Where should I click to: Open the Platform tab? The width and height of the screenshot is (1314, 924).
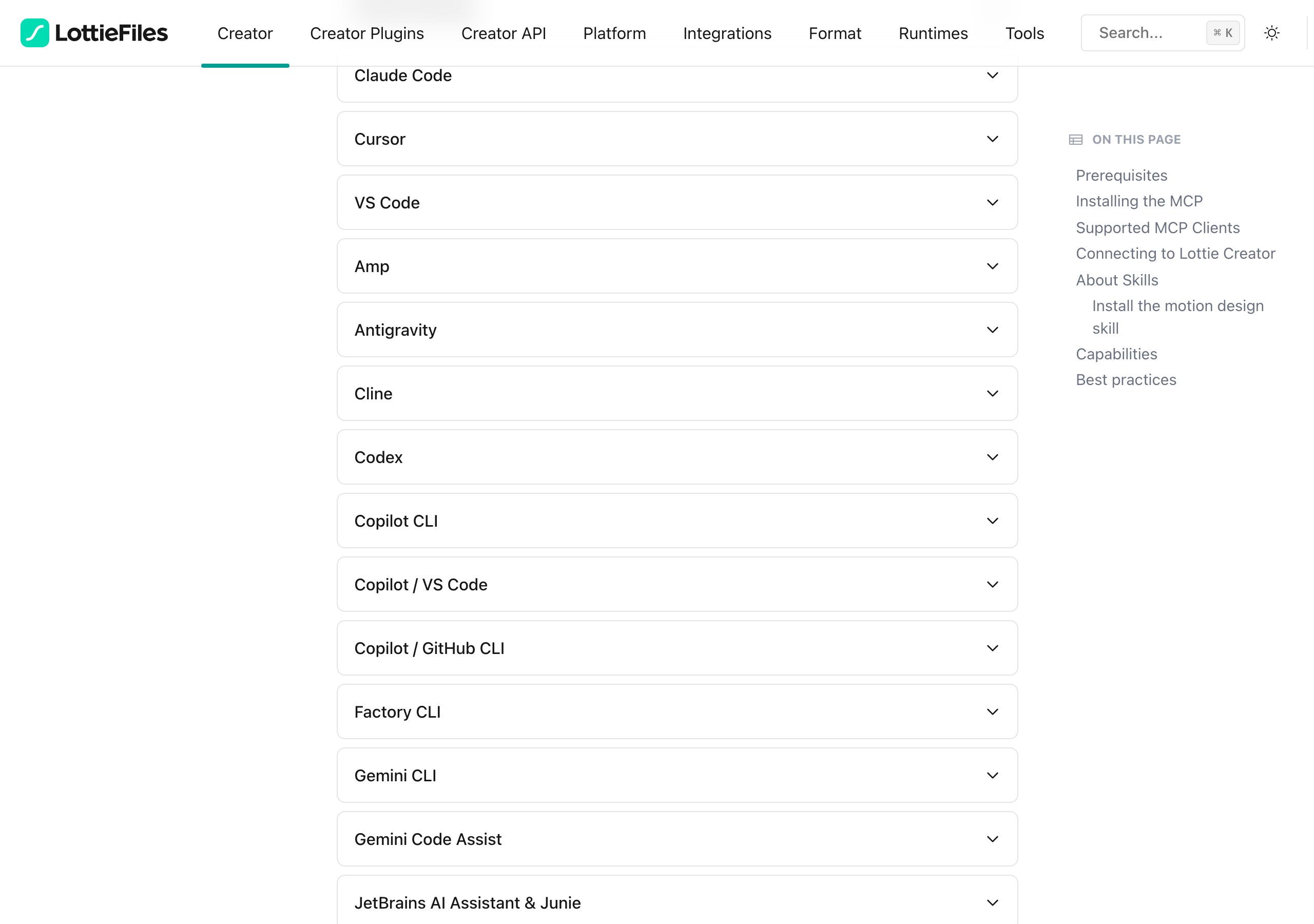614,33
